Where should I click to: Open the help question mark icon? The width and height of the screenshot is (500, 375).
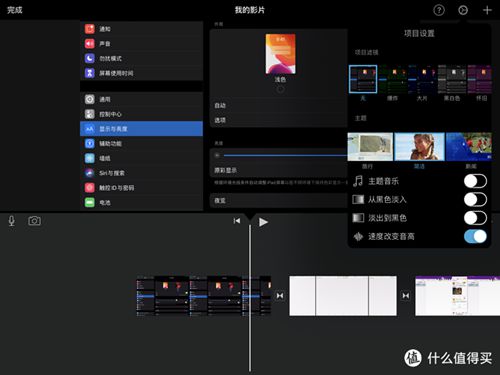coord(439,10)
